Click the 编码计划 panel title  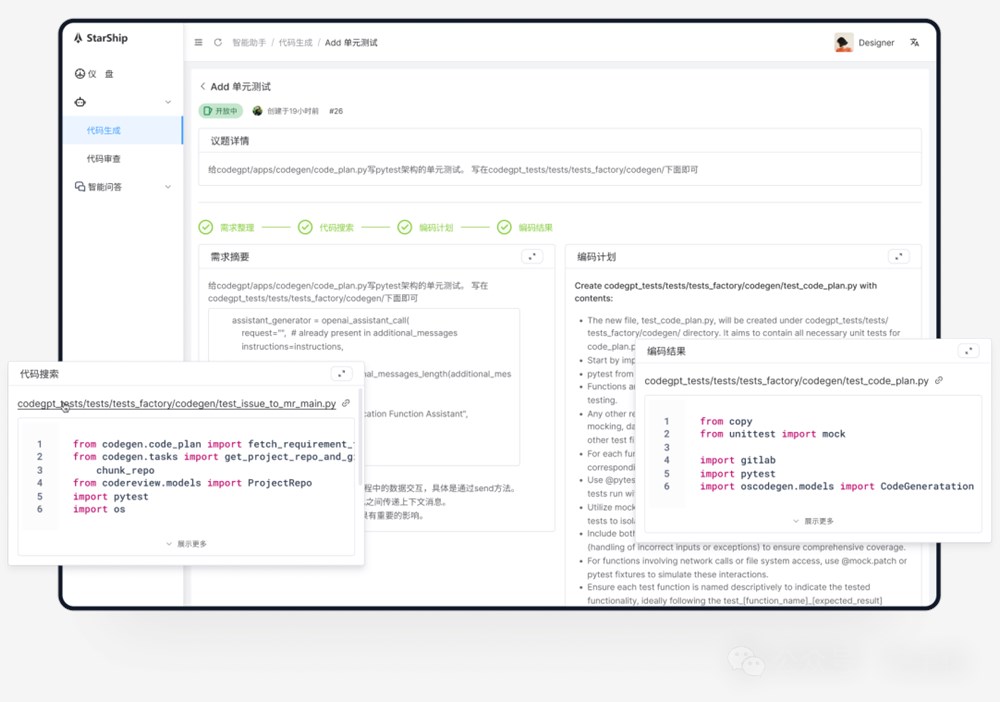(x=596, y=257)
